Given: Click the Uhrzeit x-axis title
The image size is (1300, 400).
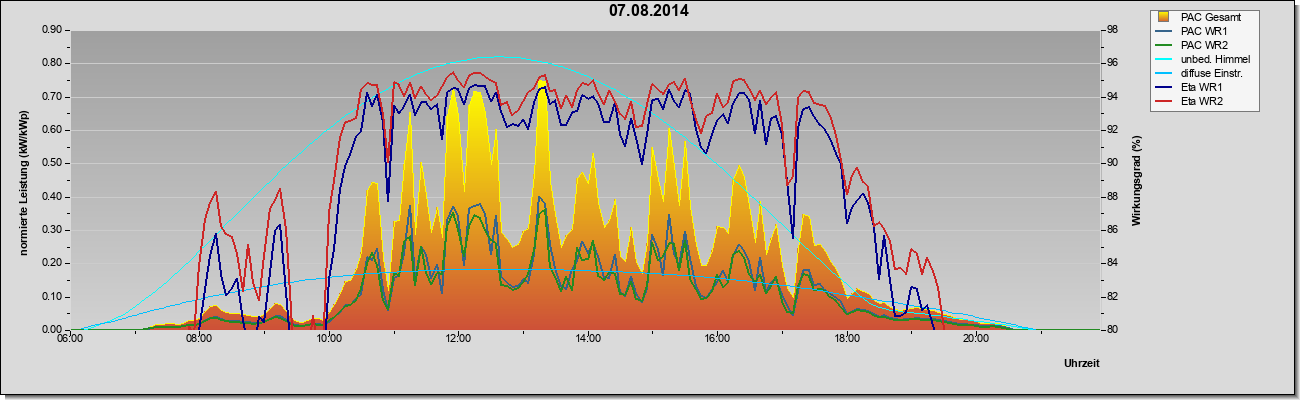Looking at the screenshot, I should tap(1084, 362).
